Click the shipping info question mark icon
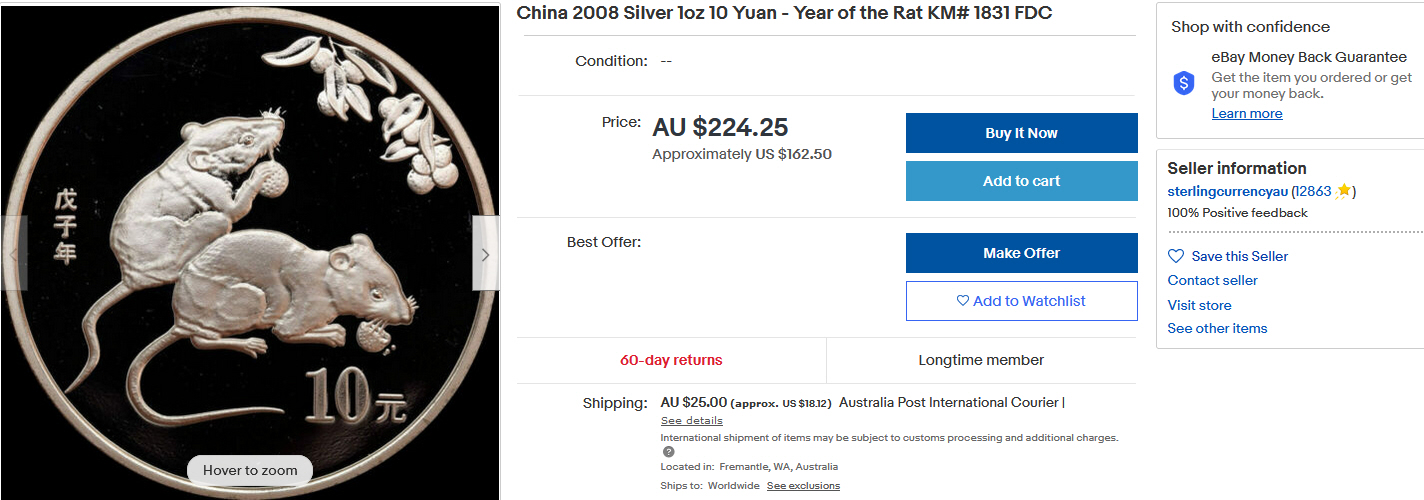Screen dimensions: 1424x500 point(668,452)
